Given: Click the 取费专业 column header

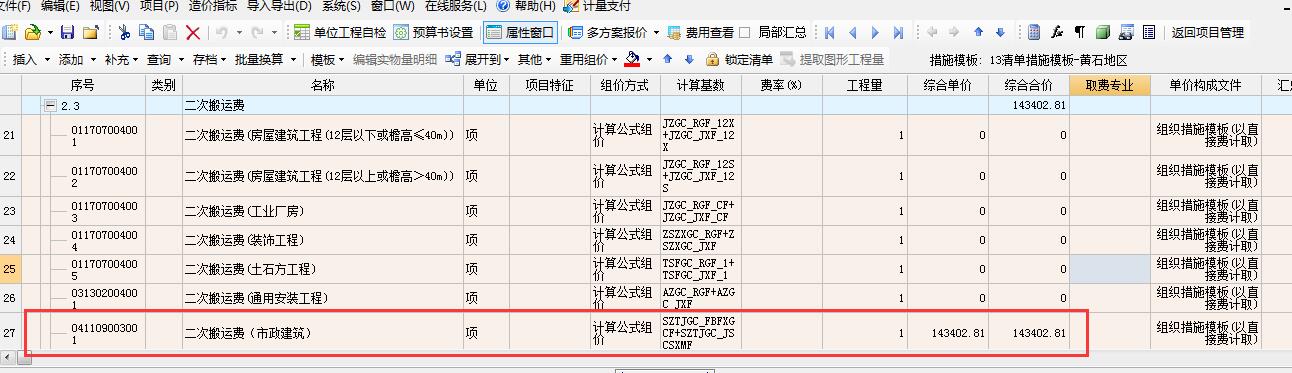Looking at the screenshot, I should (1110, 85).
